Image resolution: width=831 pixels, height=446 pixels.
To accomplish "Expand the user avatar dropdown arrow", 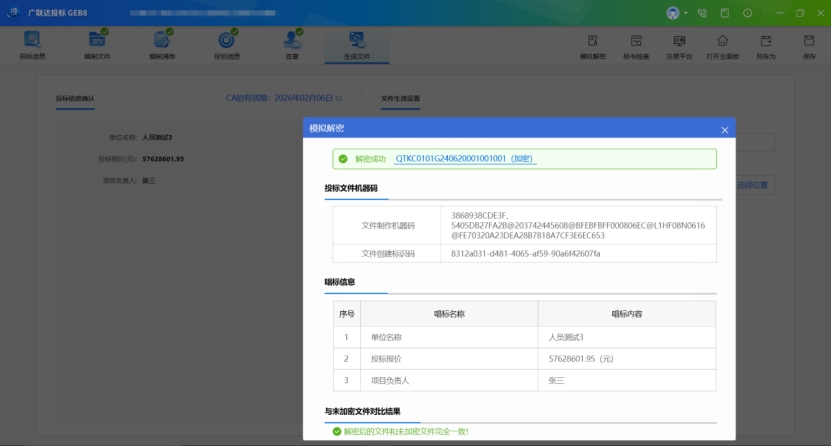I will tap(685, 13).
